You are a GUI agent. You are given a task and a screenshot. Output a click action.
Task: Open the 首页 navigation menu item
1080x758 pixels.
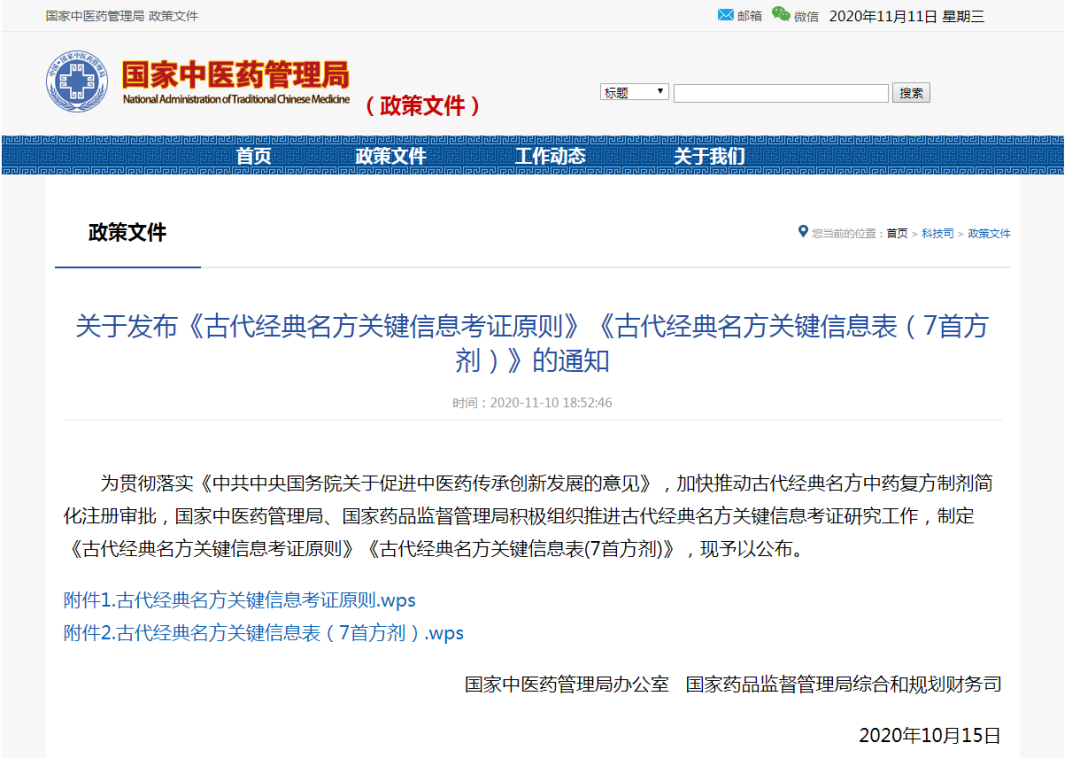pyautogui.click(x=253, y=156)
